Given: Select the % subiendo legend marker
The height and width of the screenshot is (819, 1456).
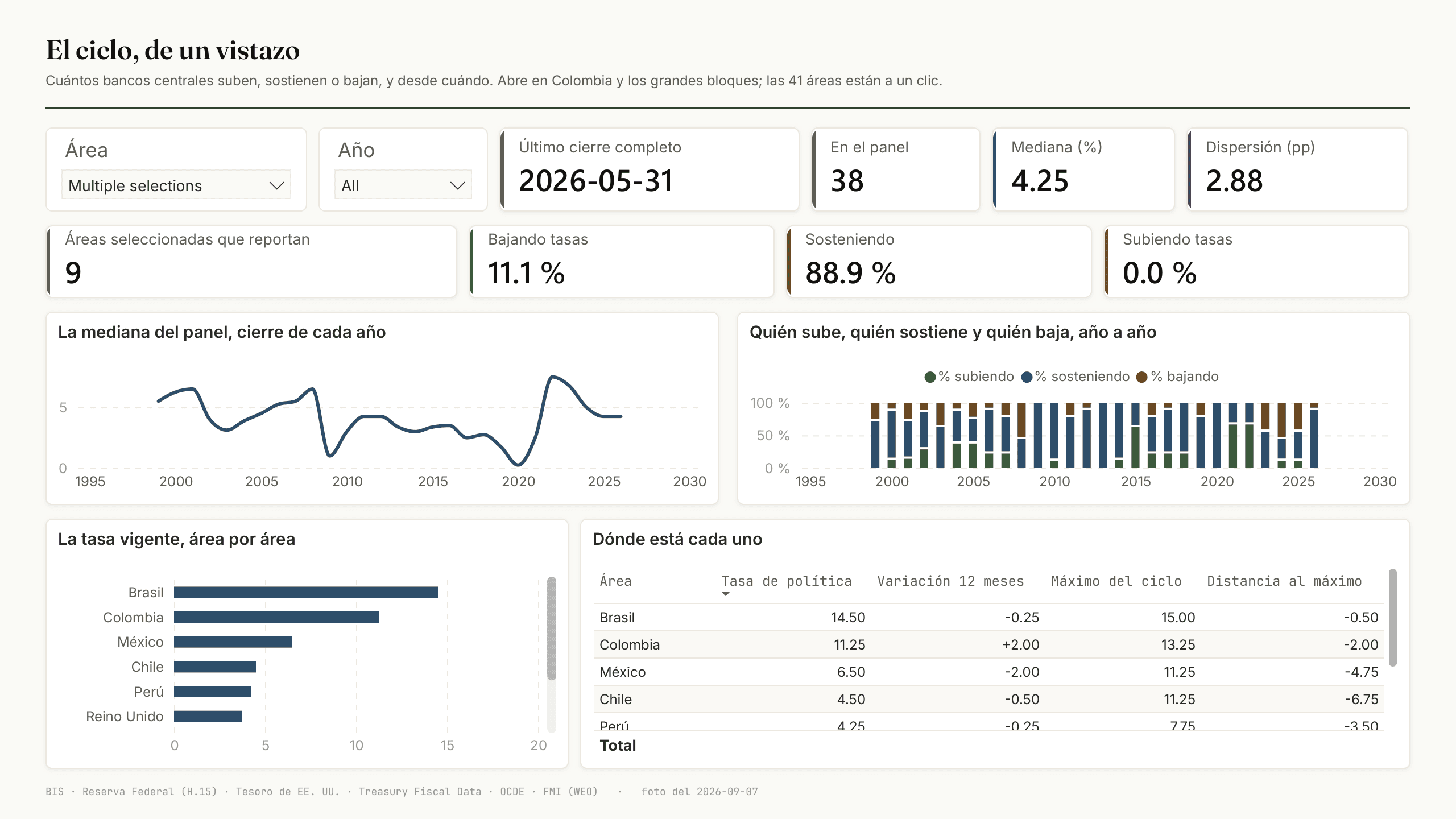Looking at the screenshot, I should 930,377.
